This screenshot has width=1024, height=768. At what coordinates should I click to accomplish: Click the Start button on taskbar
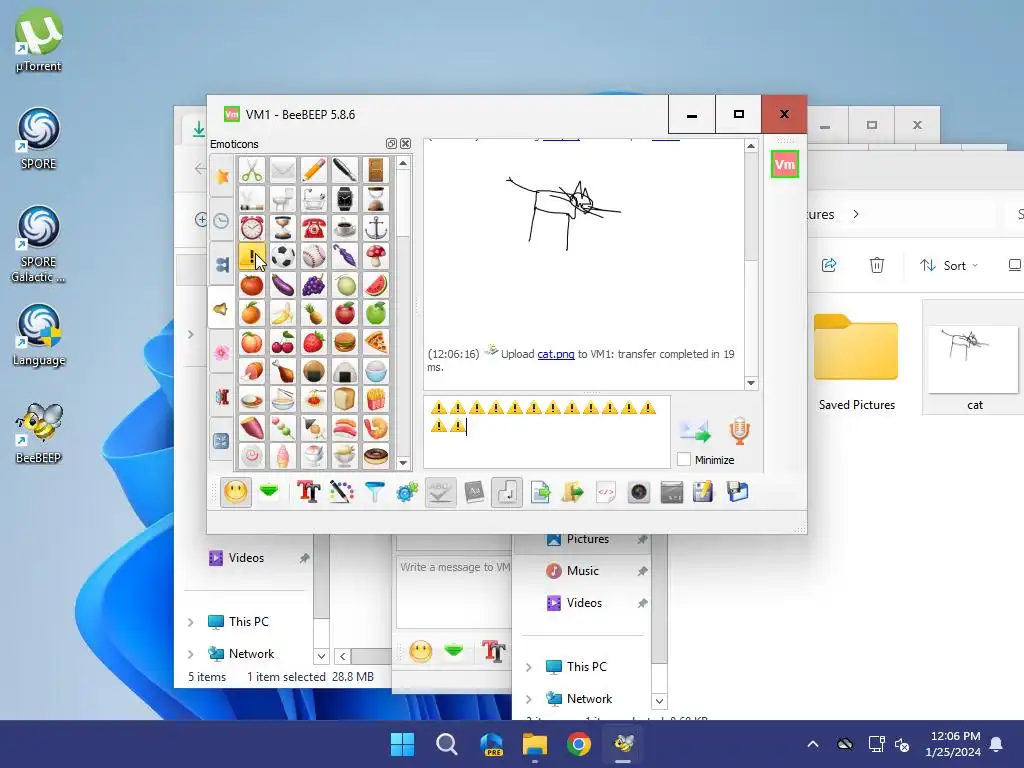[402, 744]
